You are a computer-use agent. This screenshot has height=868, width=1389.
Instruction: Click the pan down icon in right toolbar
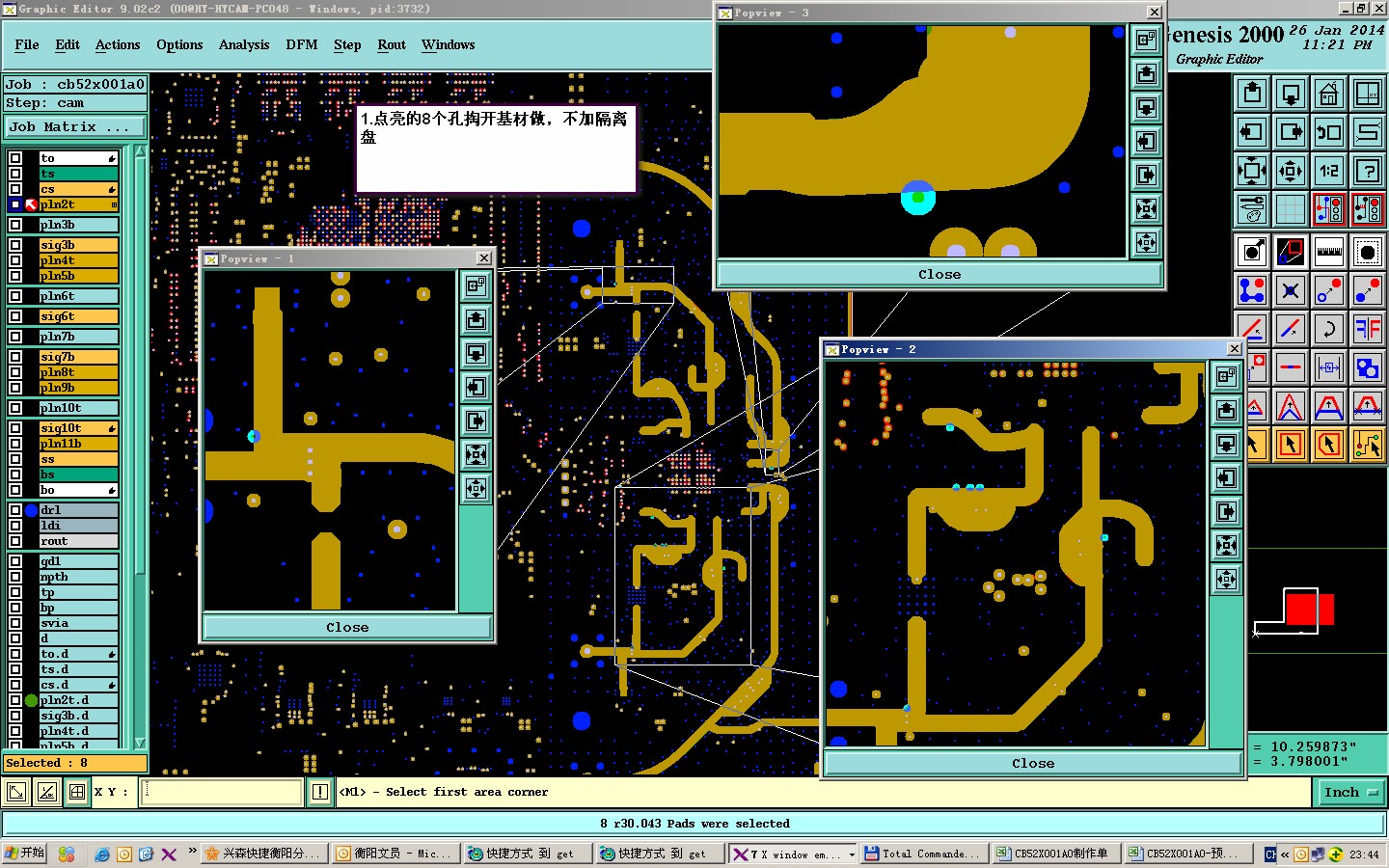(1291, 94)
